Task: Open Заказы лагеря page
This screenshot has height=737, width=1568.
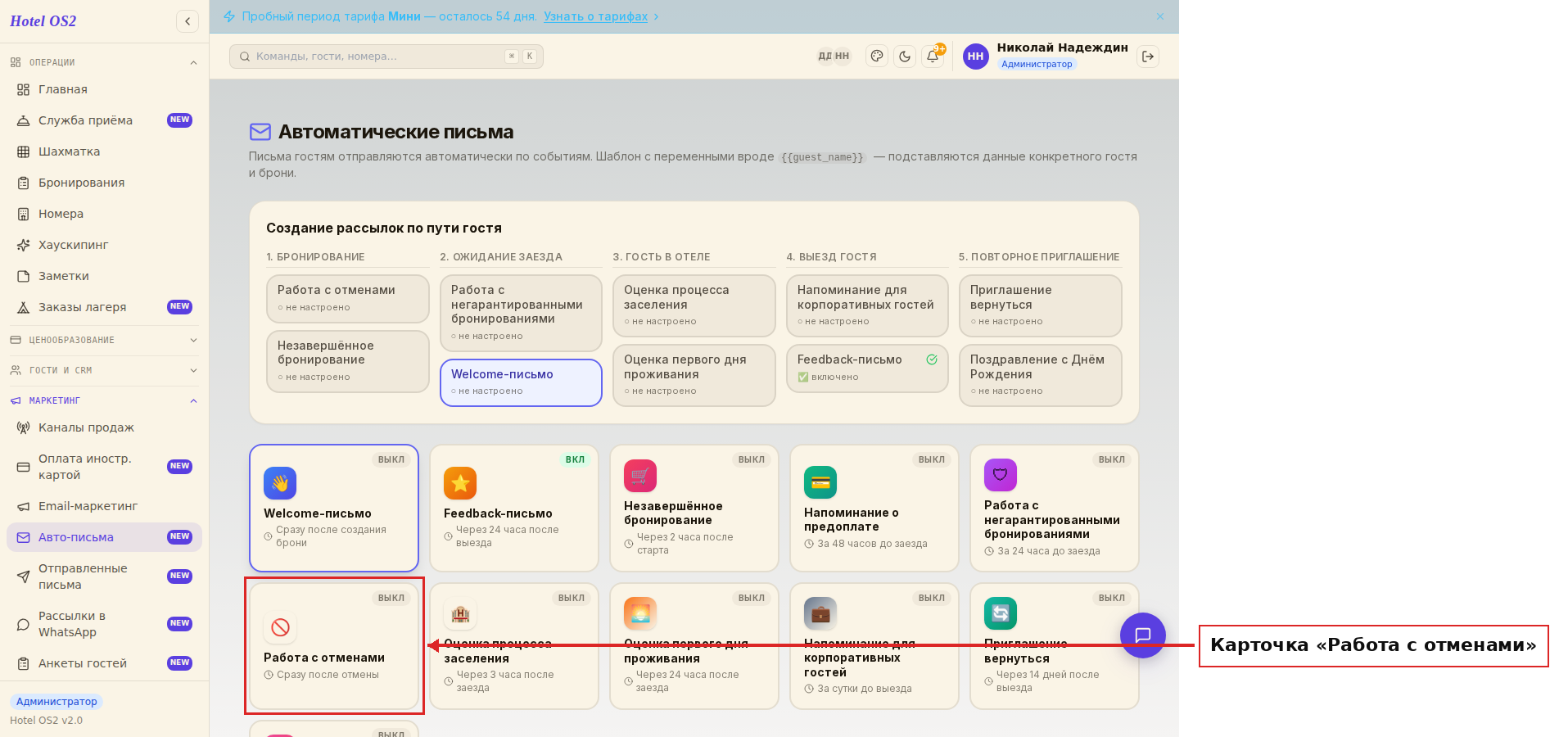Action: [x=104, y=307]
